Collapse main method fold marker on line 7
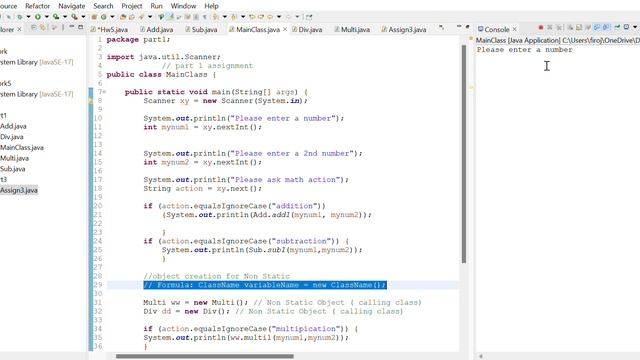Image resolution: width=640 pixels, height=360 pixels. (104, 92)
